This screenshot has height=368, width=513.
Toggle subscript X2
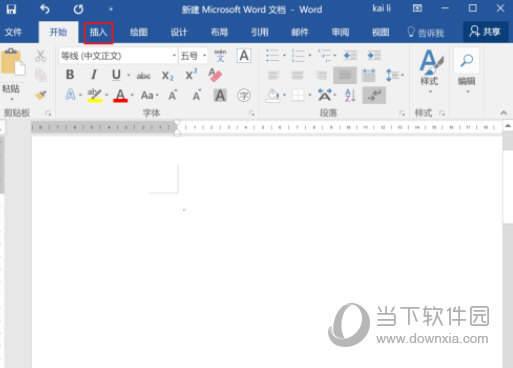point(168,76)
